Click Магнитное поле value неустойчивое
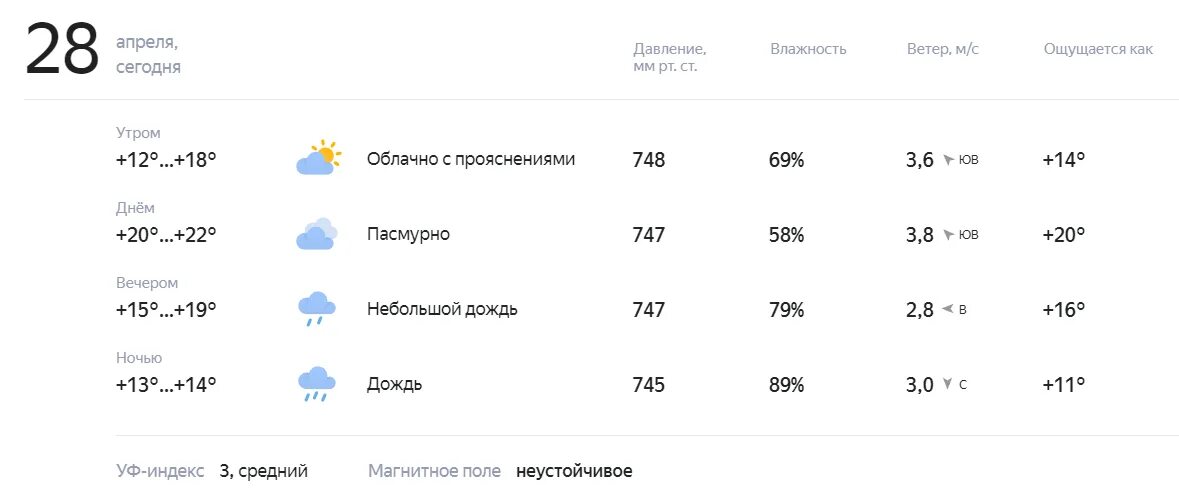Screen dimensions: 1179x501 574,472
